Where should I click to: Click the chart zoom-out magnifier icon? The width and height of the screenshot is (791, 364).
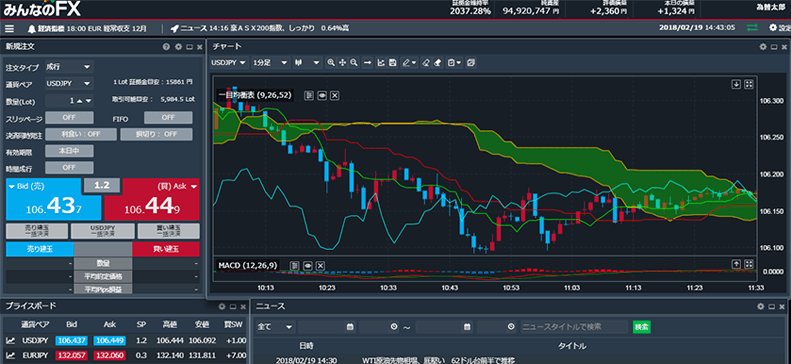[x=354, y=63]
